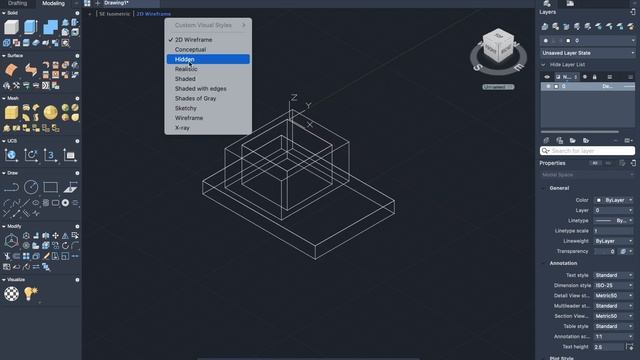Click the large gold mesh sphere icon
The height and width of the screenshot is (360, 640).
point(51,113)
